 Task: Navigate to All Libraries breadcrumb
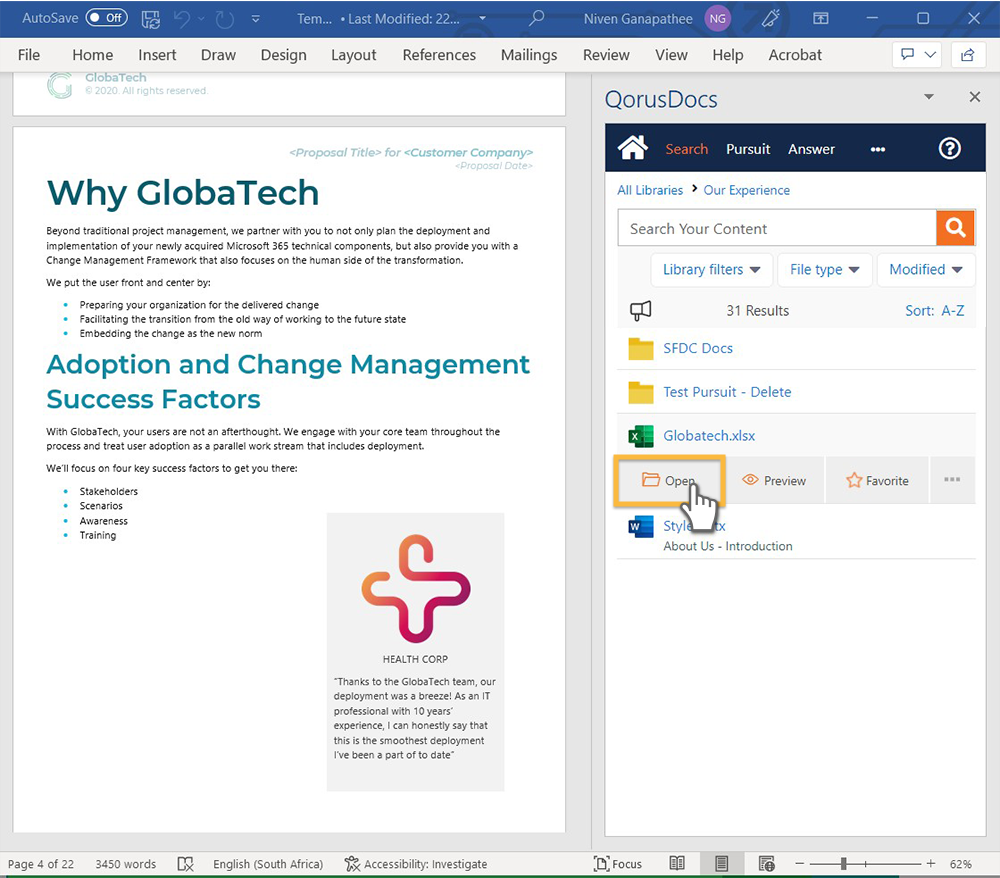point(649,190)
